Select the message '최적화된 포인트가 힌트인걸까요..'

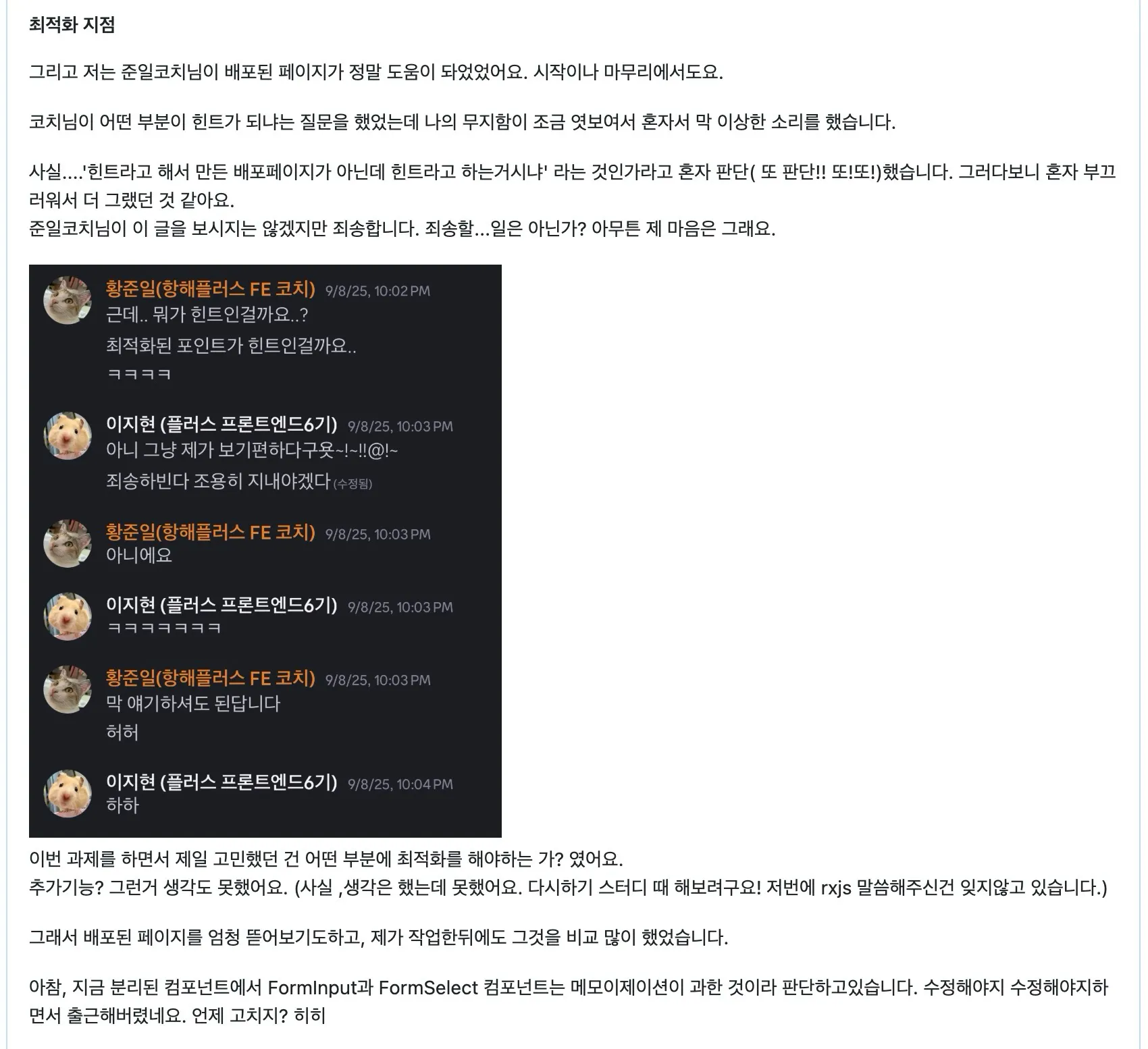pos(231,346)
